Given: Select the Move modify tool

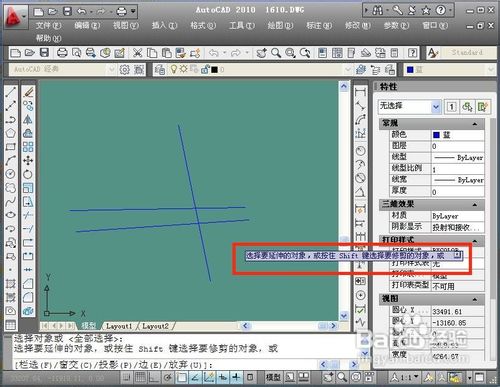Looking at the screenshot, I should coord(28,160).
